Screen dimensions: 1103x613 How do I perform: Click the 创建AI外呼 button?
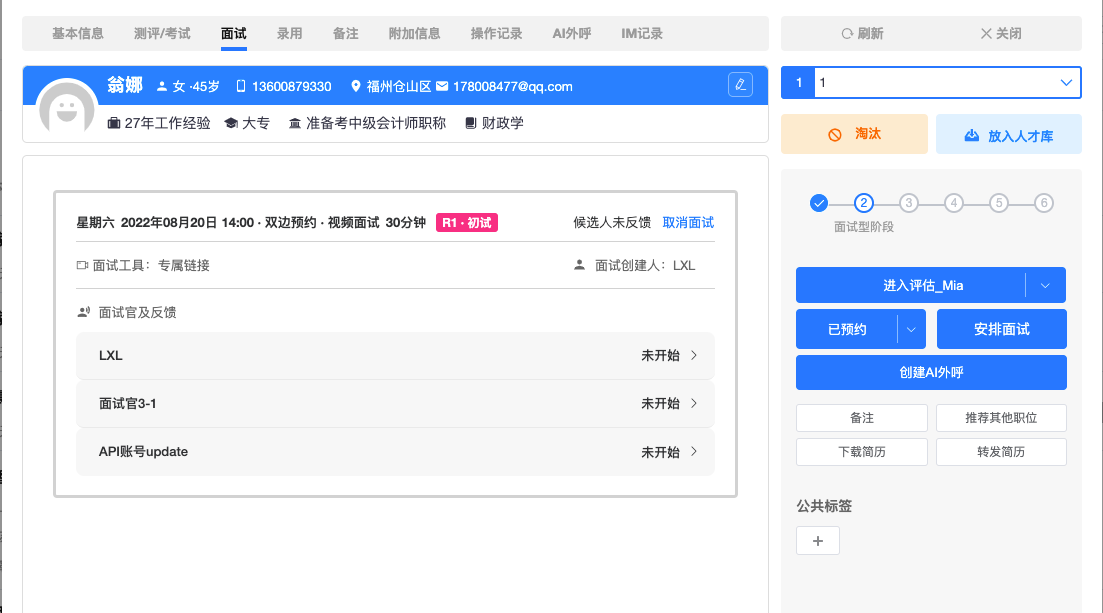point(931,372)
